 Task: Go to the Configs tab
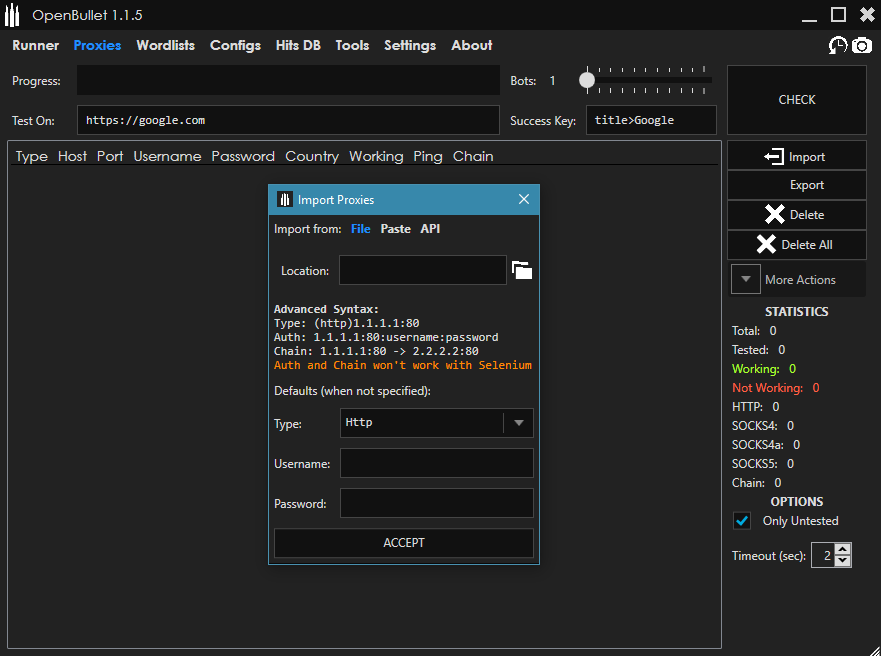pos(235,45)
